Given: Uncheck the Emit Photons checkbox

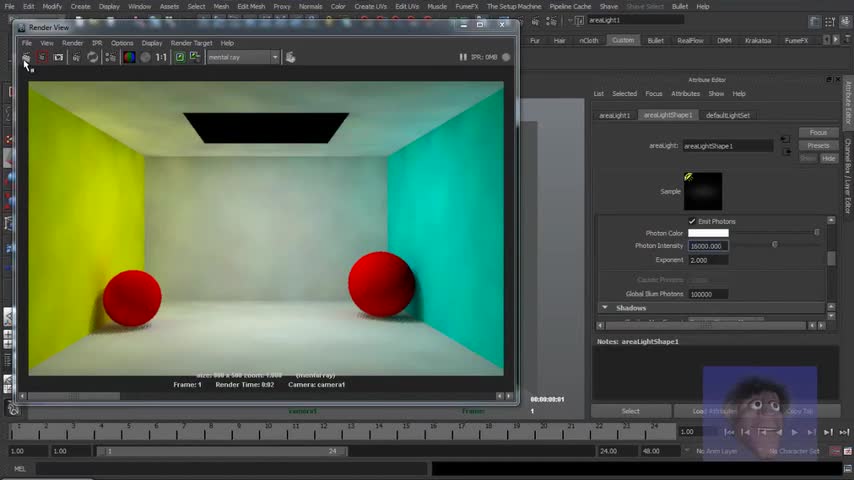Looking at the screenshot, I should (x=692, y=221).
